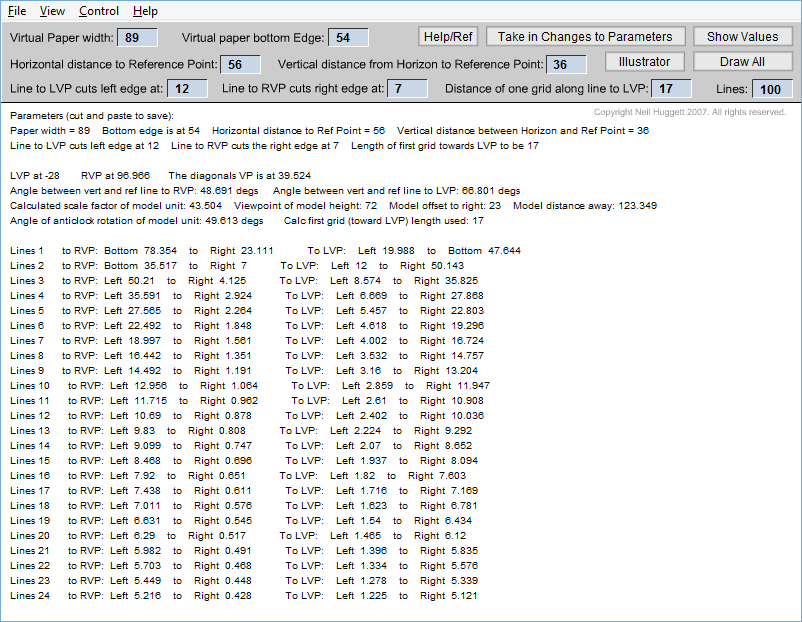
Task: Edit Horizontal distance to Reference Point field
Action: (x=240, y=64)
